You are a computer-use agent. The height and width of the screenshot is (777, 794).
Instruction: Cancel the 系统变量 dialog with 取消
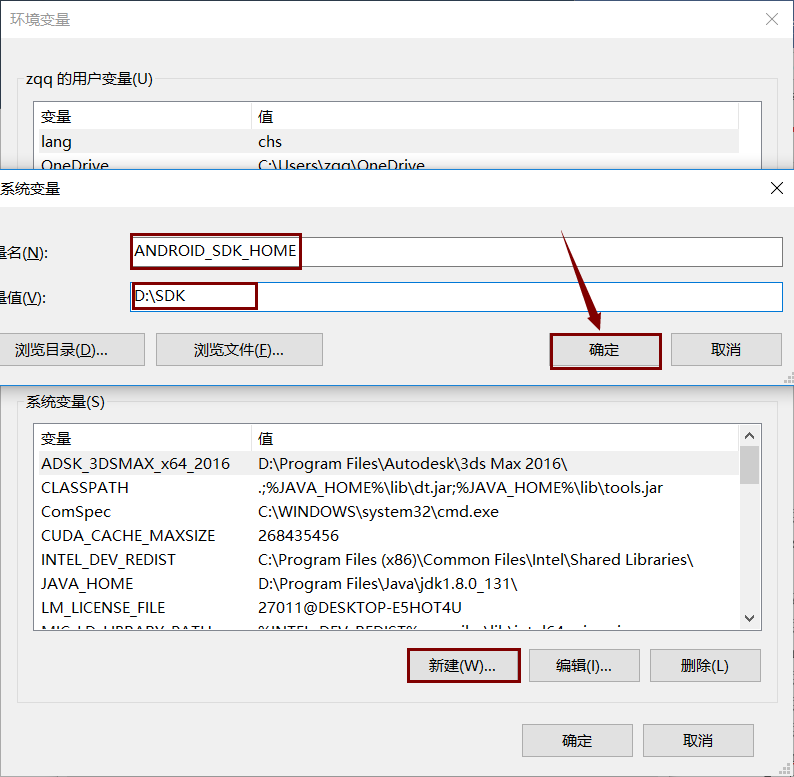click(x=726, y=349)
